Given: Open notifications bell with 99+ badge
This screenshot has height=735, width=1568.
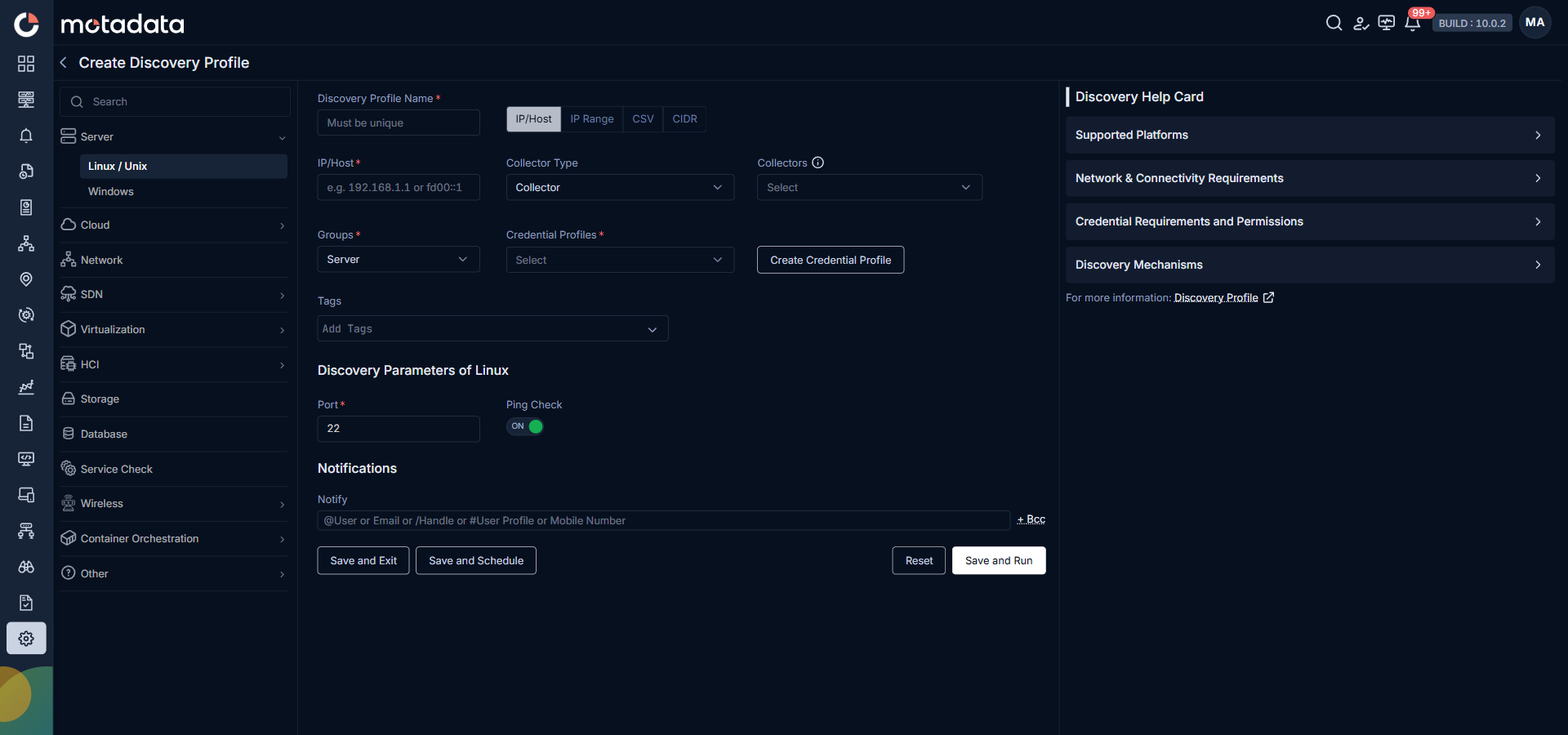Looking at the screenshot, I should pos(1413,23).
